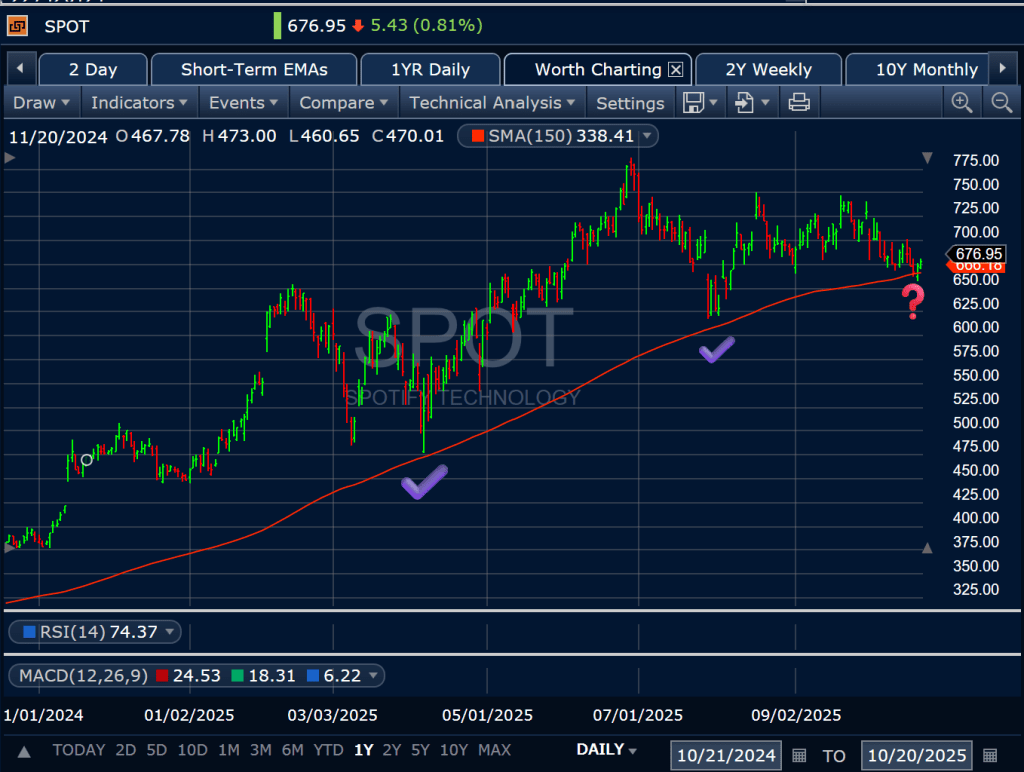Print the chart using printer icon
The height and width of the screenshot is (772, 1024).
[798, 102]
